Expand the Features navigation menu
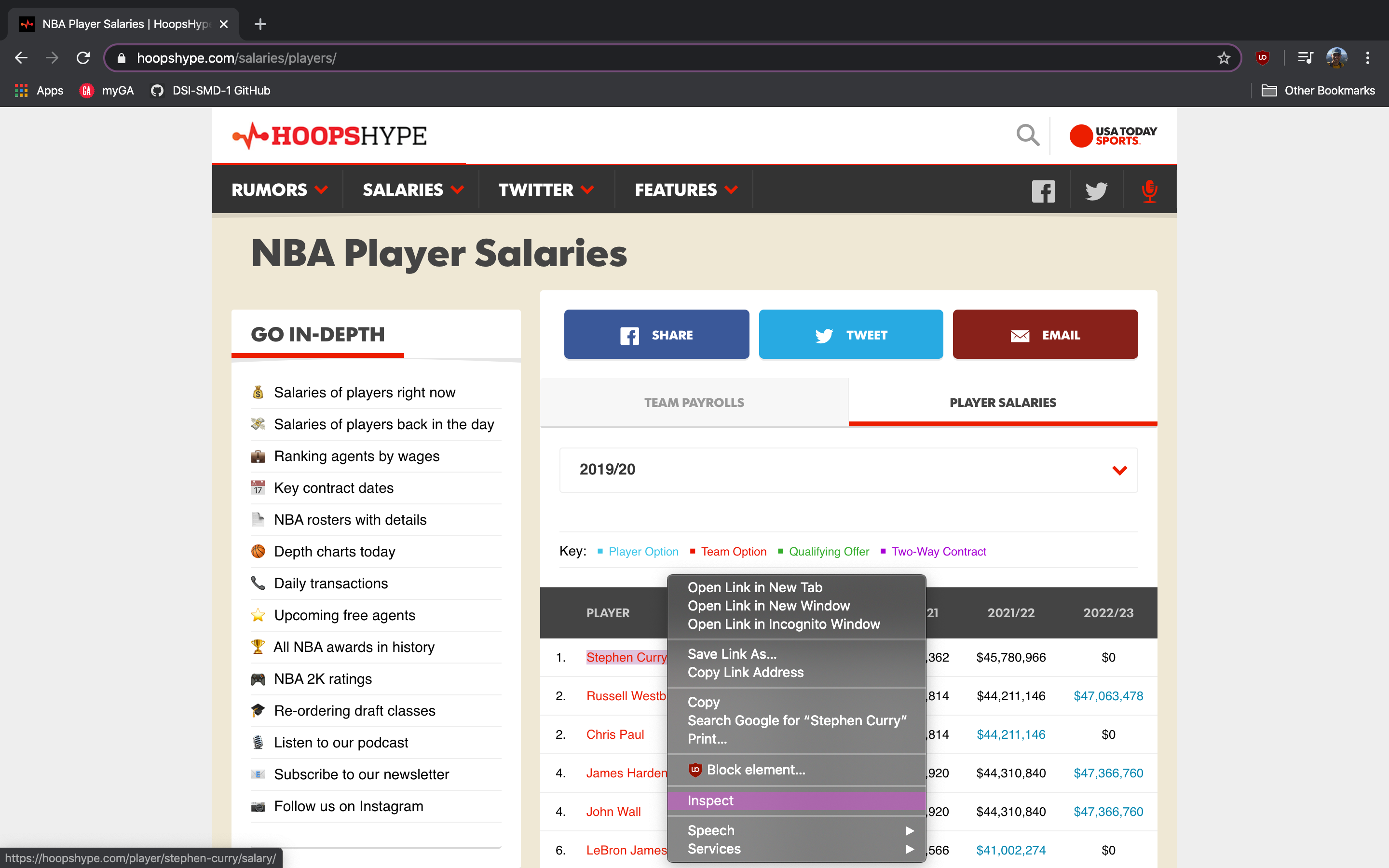The width and height of the screenshot is (1389, 868). point(686,190)
